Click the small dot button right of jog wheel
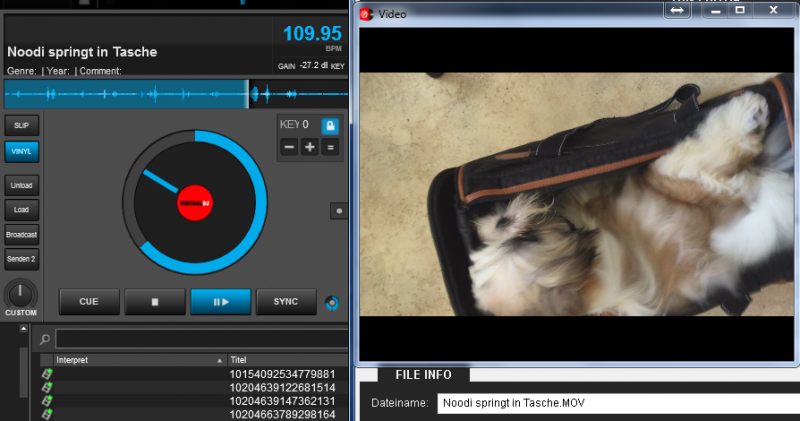 [x=339, y=211]
